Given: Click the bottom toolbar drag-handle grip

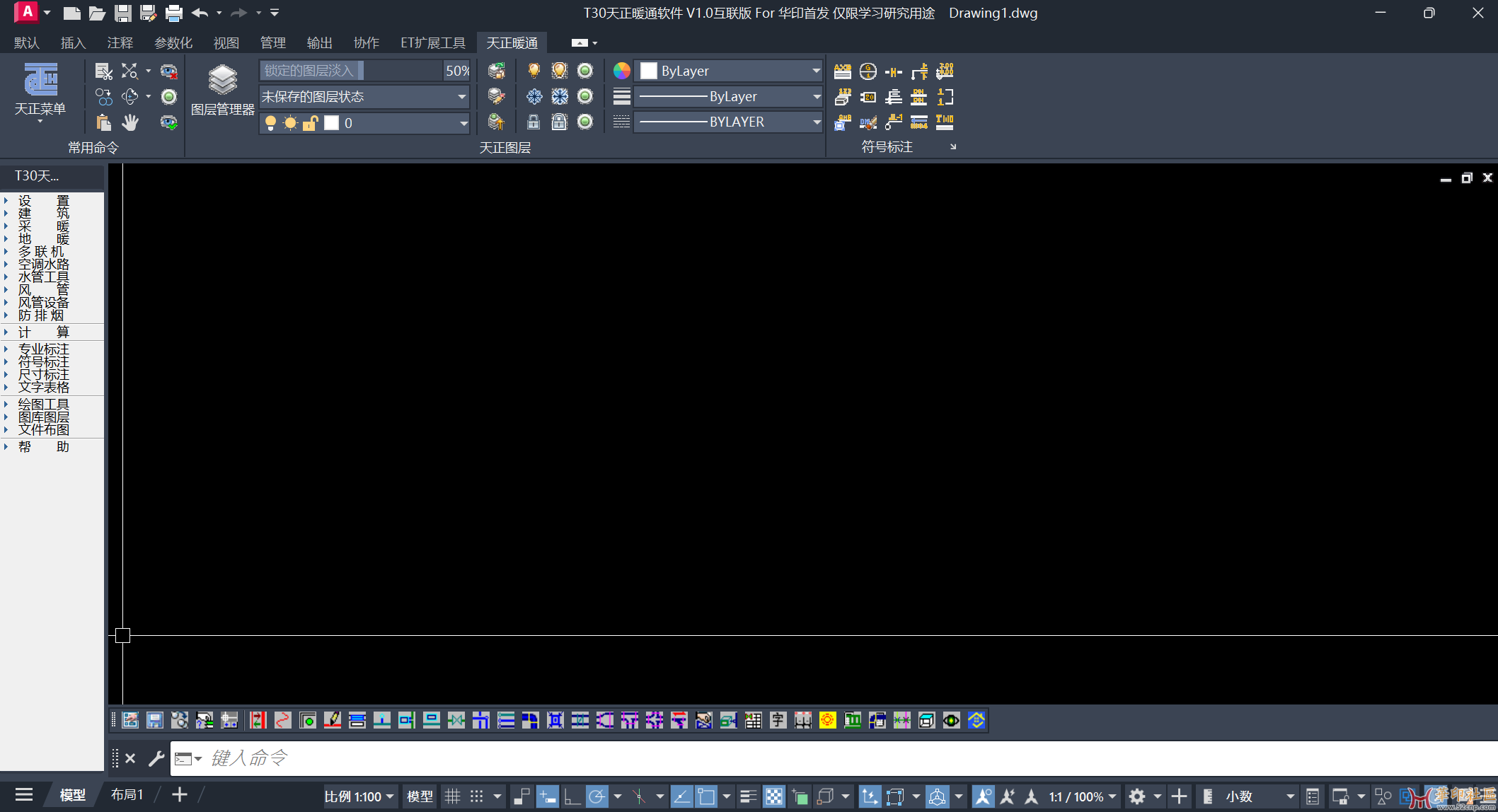Looking at the screenshot, I should point(114,720).
